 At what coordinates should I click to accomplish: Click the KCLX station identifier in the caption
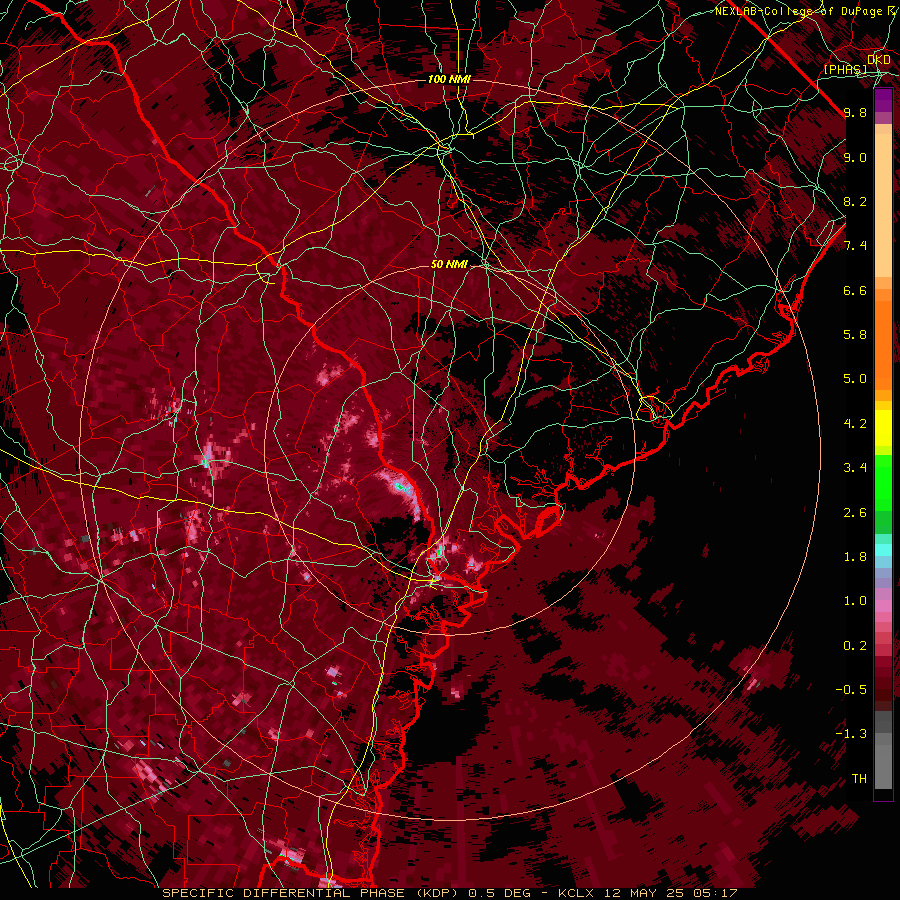(578, 893)
